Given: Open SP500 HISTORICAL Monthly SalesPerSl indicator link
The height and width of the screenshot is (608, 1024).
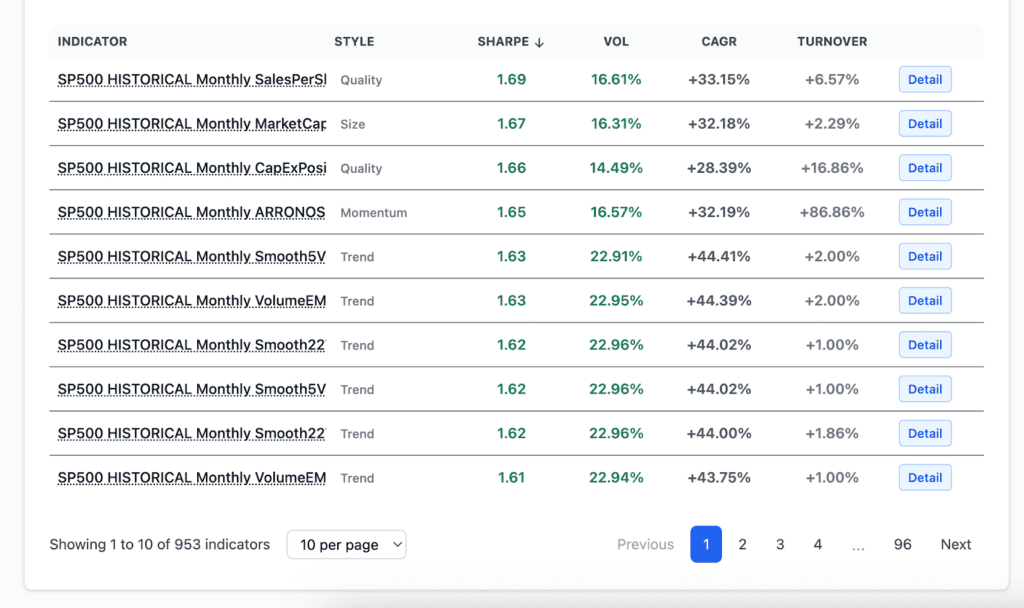Looking at the screenshot, I should click(x=192, y=79).
